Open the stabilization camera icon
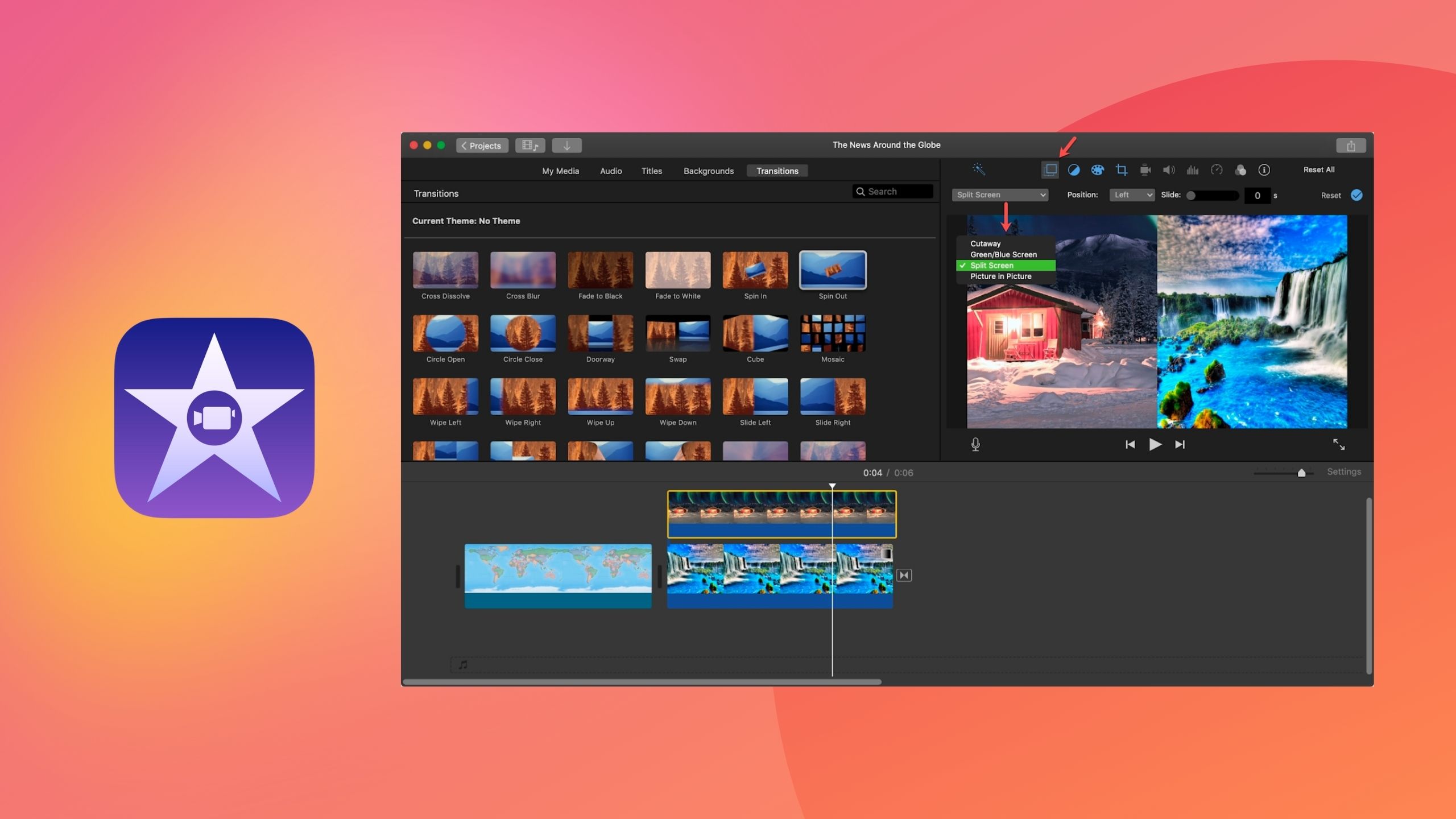 coord(1145,169)
